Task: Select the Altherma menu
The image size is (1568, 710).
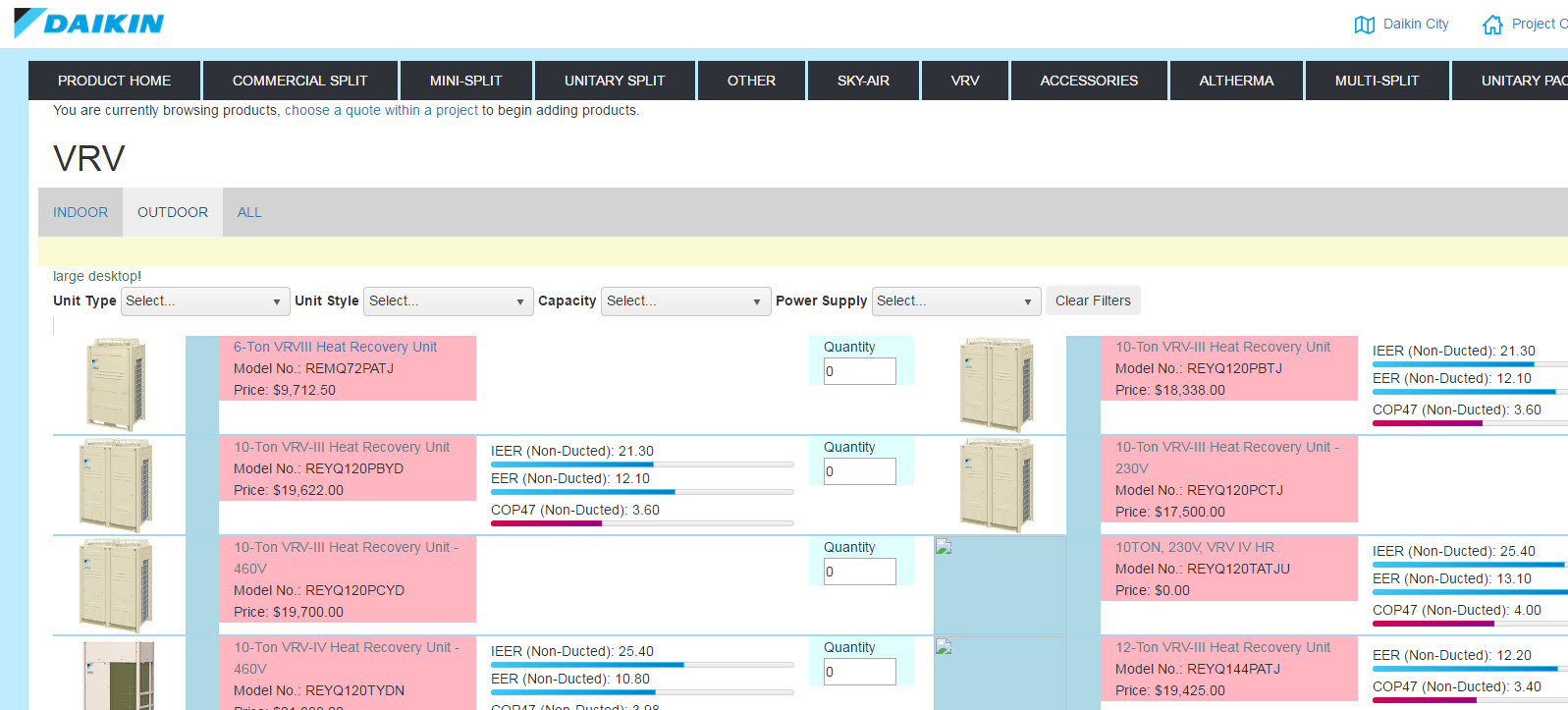Action: (x=1236, y=81)
